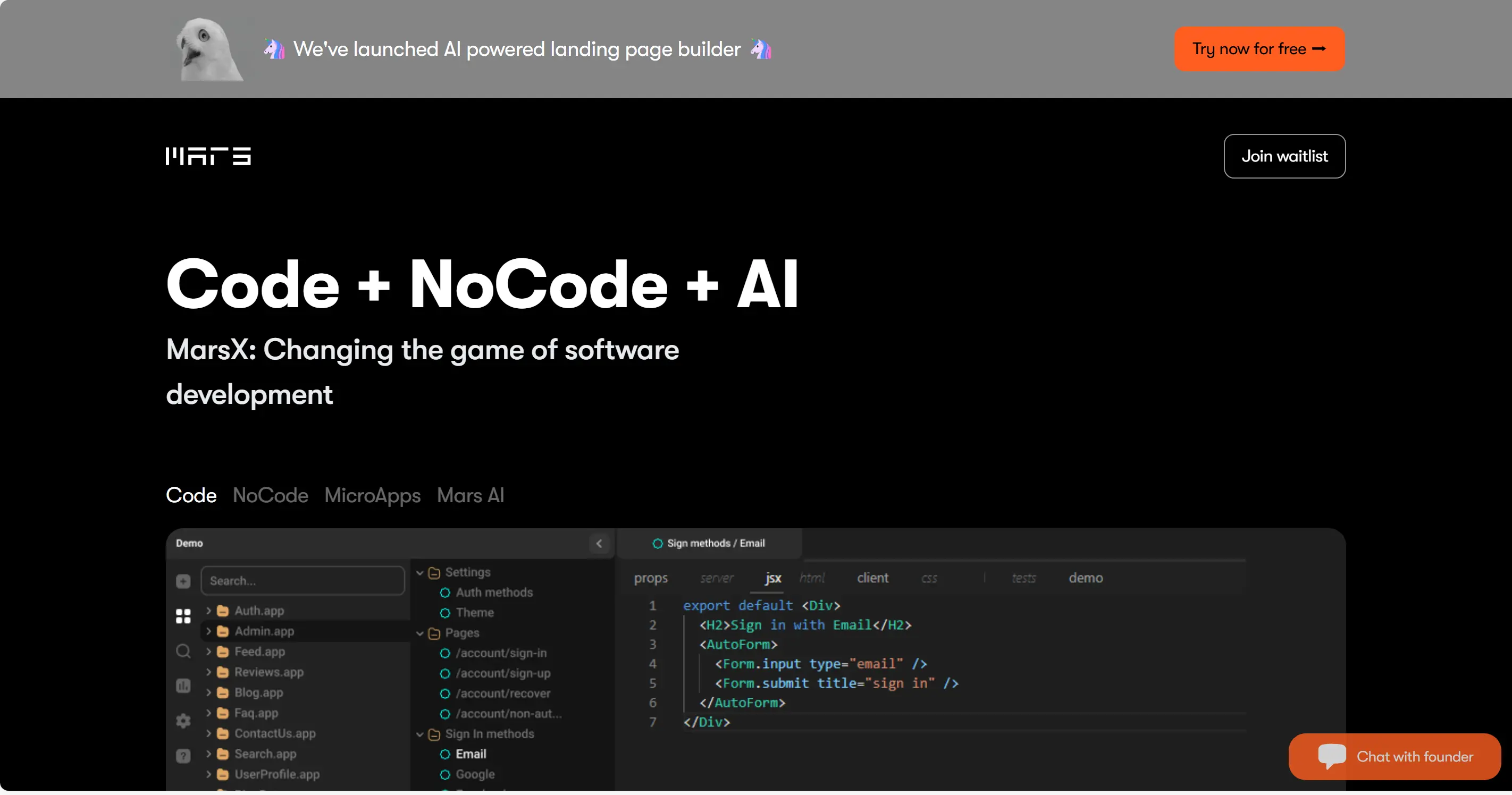The width and height of the screenshot is (1512, 795).
Task: Click code line '<H2>Sign in with Email</H2>'
Action: coord(805,625)
